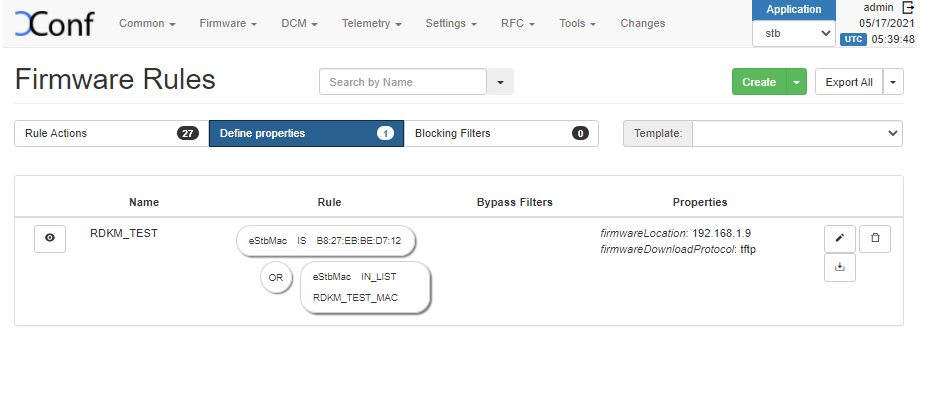Click the XConf logo

coord(54,24)
